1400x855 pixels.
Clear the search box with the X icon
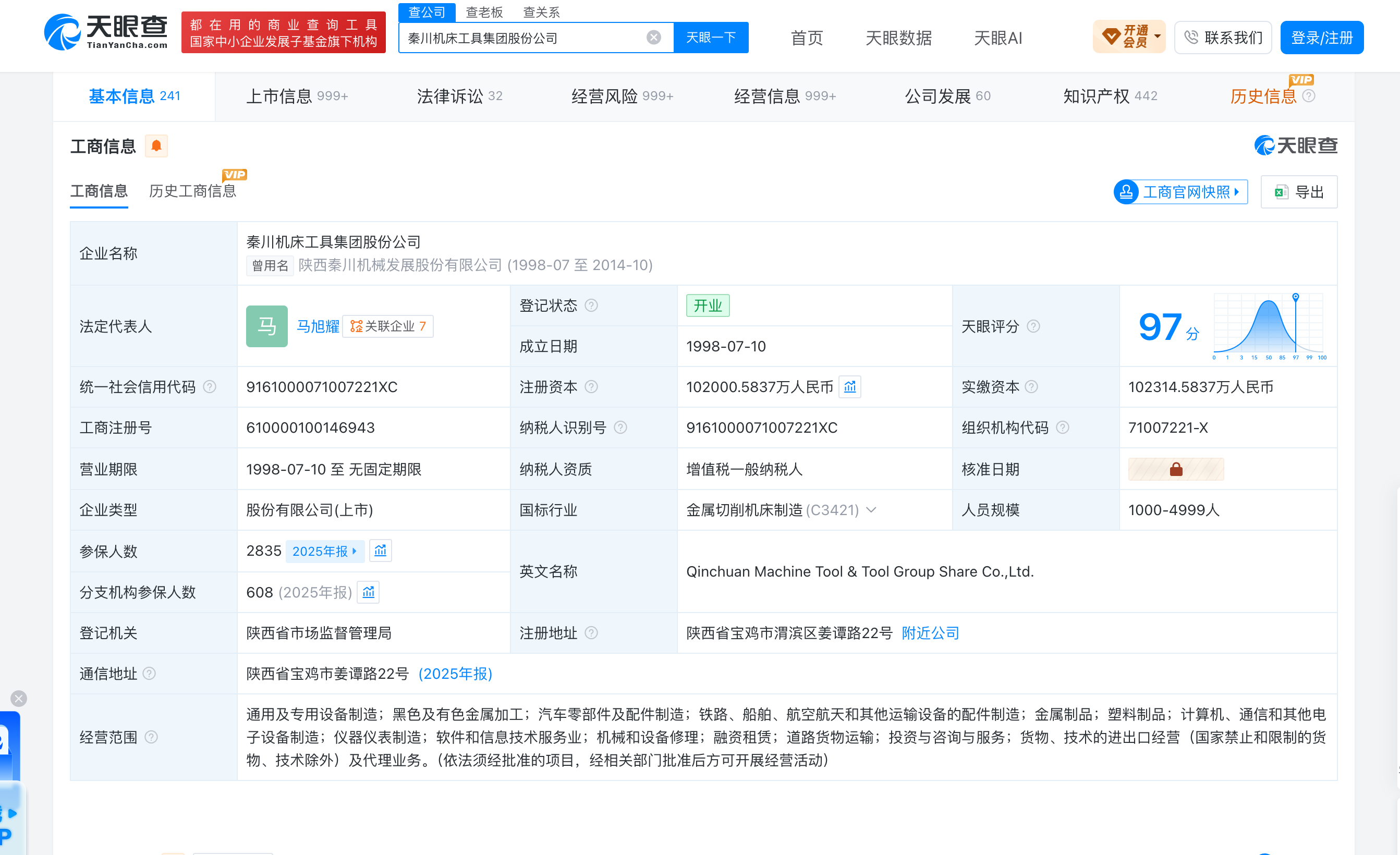point(653,38)
